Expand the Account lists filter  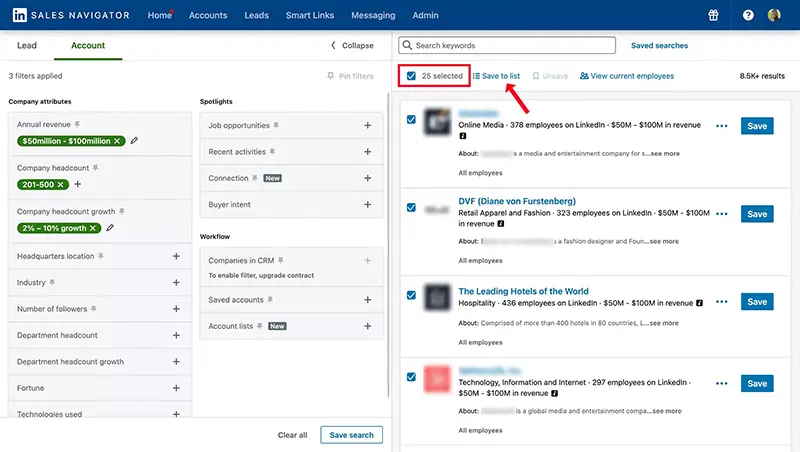coord(367,326)
